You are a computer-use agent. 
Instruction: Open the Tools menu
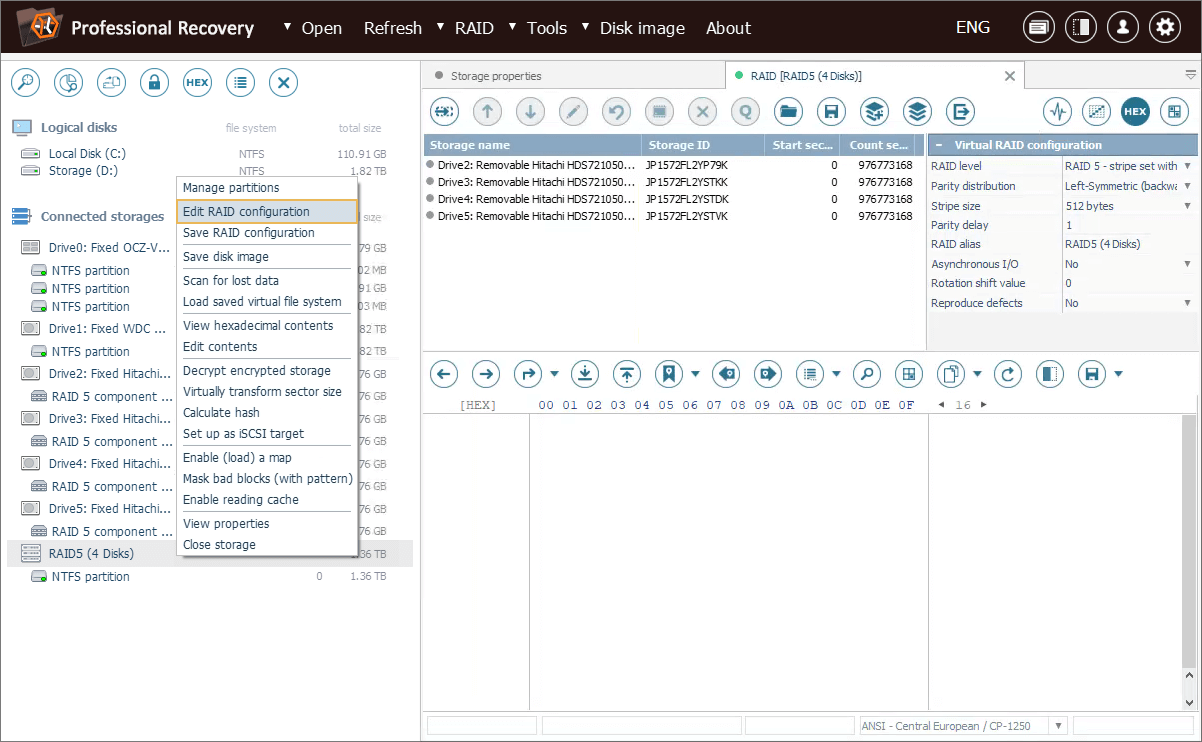547,28
